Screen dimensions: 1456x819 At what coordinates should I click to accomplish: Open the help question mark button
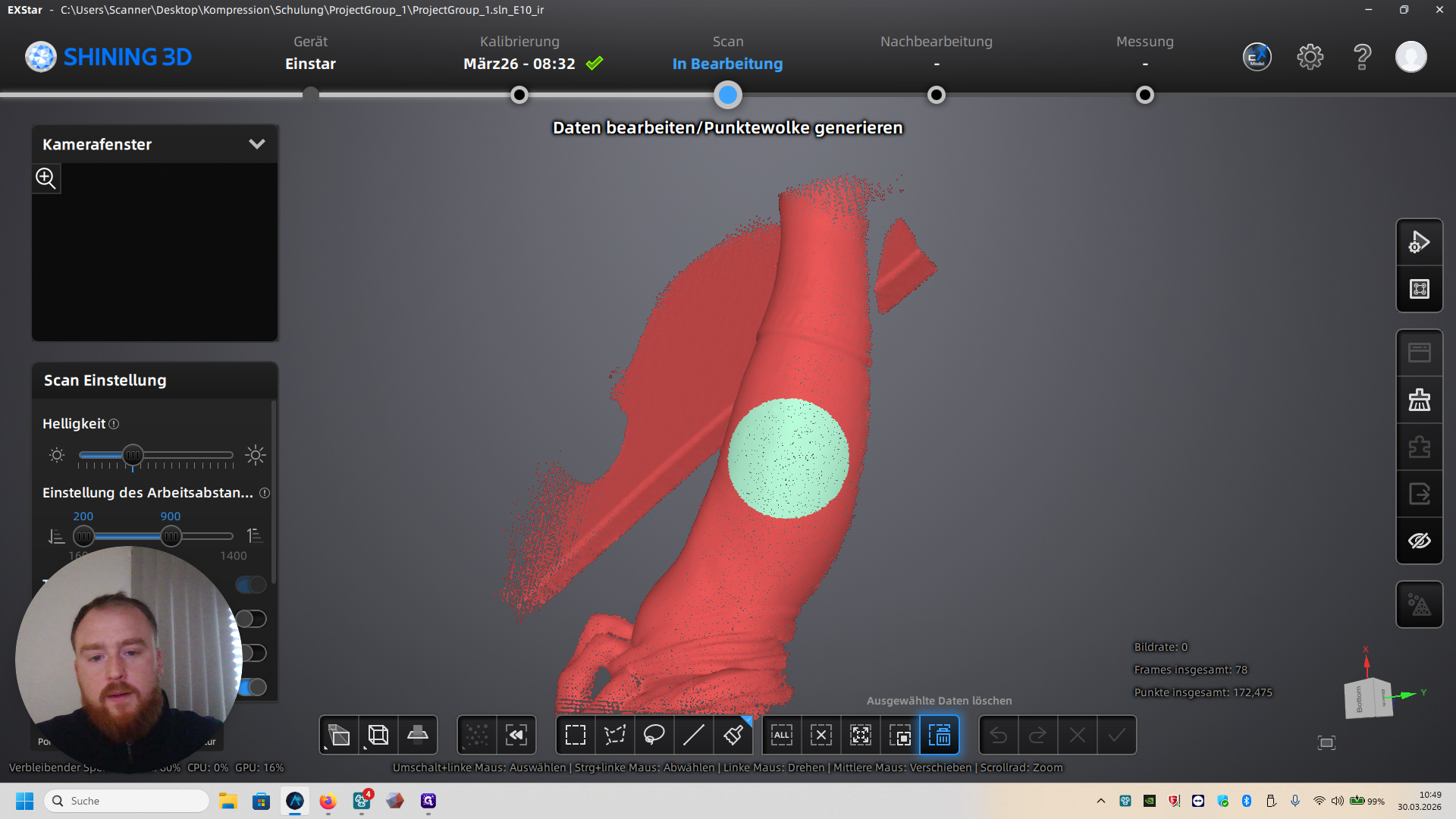click(x=1362, y=57)
